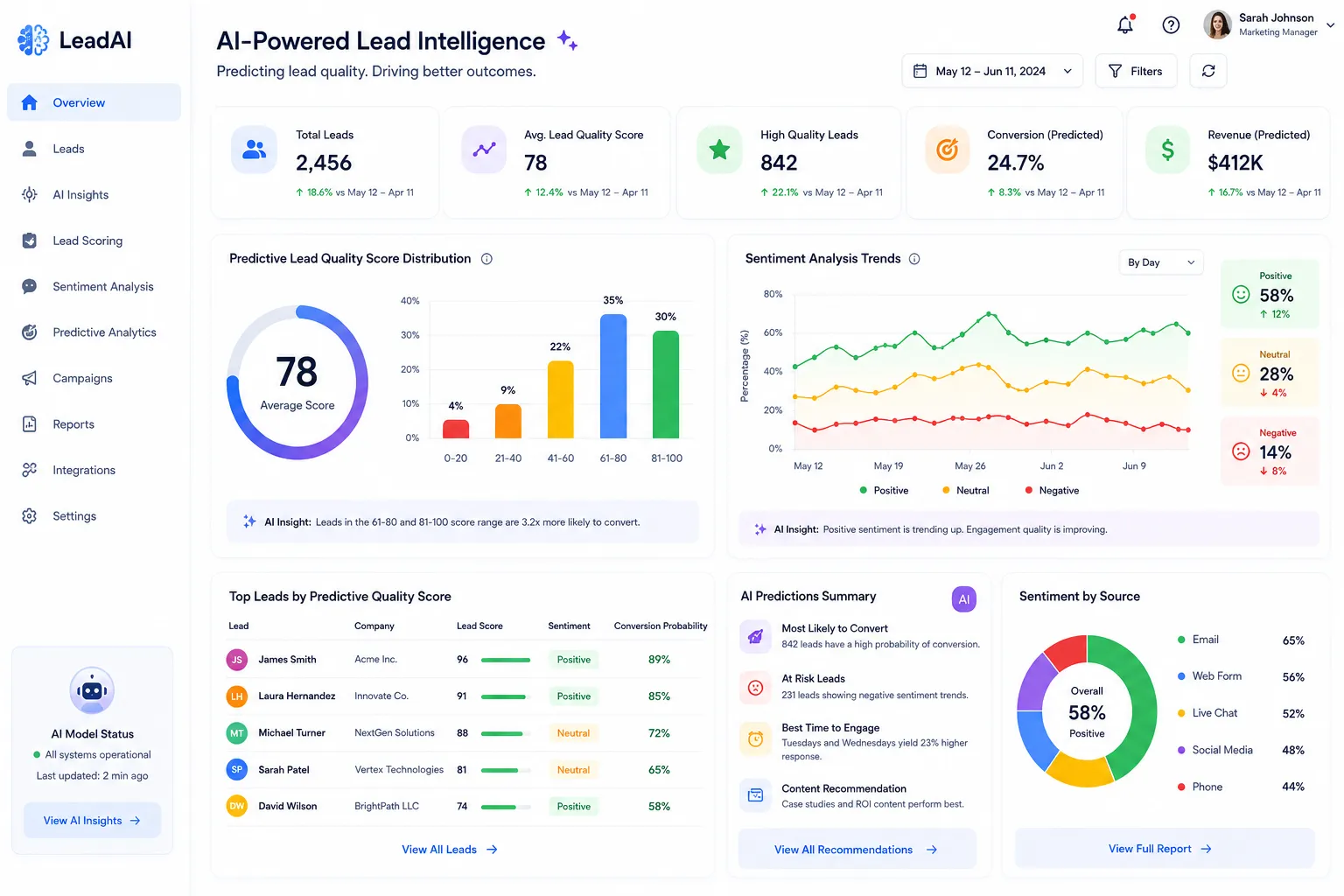This screenshot has height=896, width=1344.
Task: Expand the Sarah Johnson account menu chevron
Action: pyautogui.click(x=1330, y=25)
